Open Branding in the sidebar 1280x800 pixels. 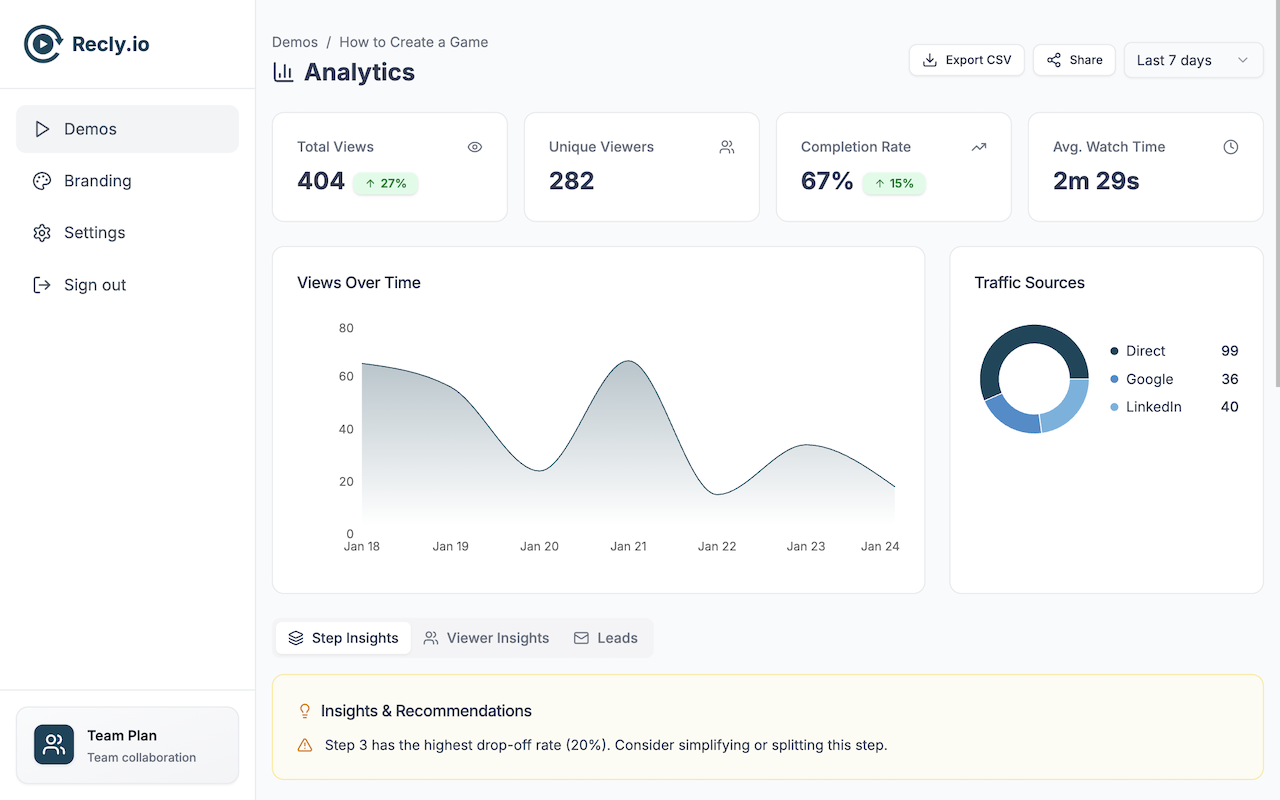tap(97, 181)
